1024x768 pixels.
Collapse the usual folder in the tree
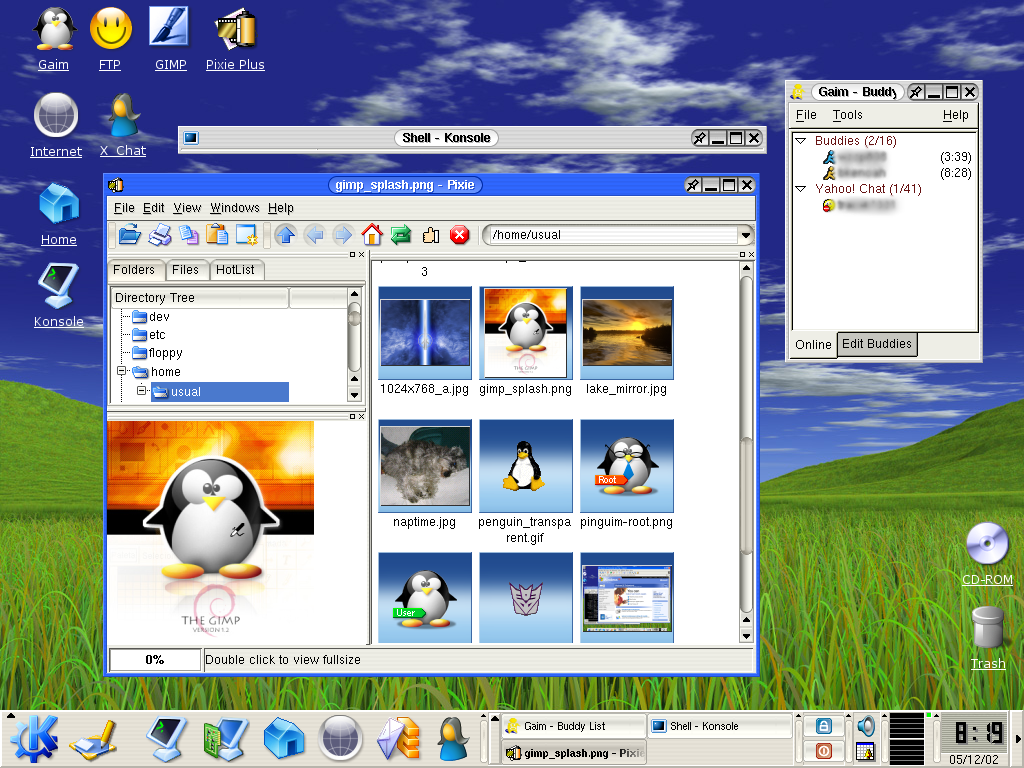(141, 391)
